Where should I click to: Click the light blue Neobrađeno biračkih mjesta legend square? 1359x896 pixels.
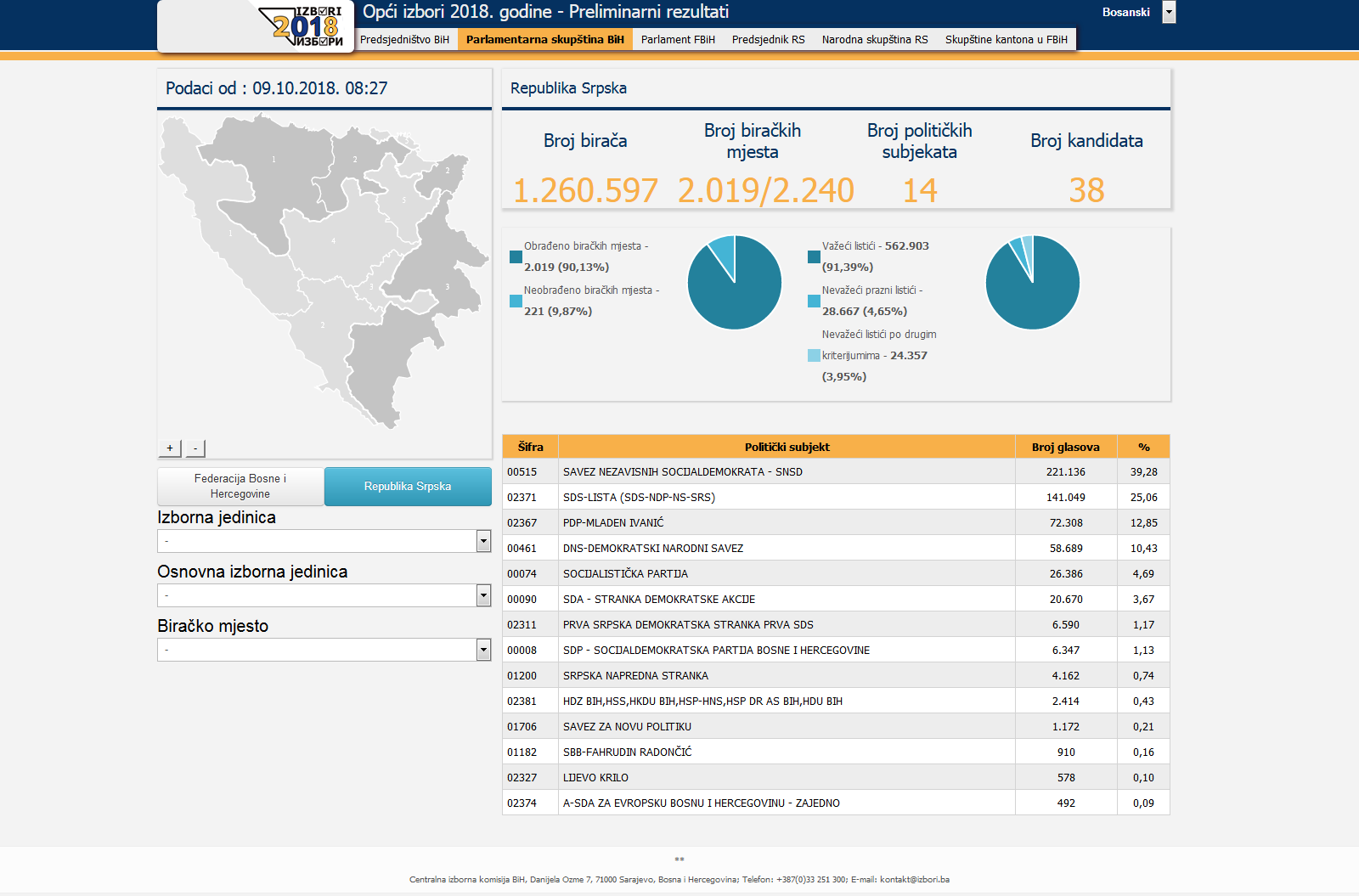tap(516, 301)
